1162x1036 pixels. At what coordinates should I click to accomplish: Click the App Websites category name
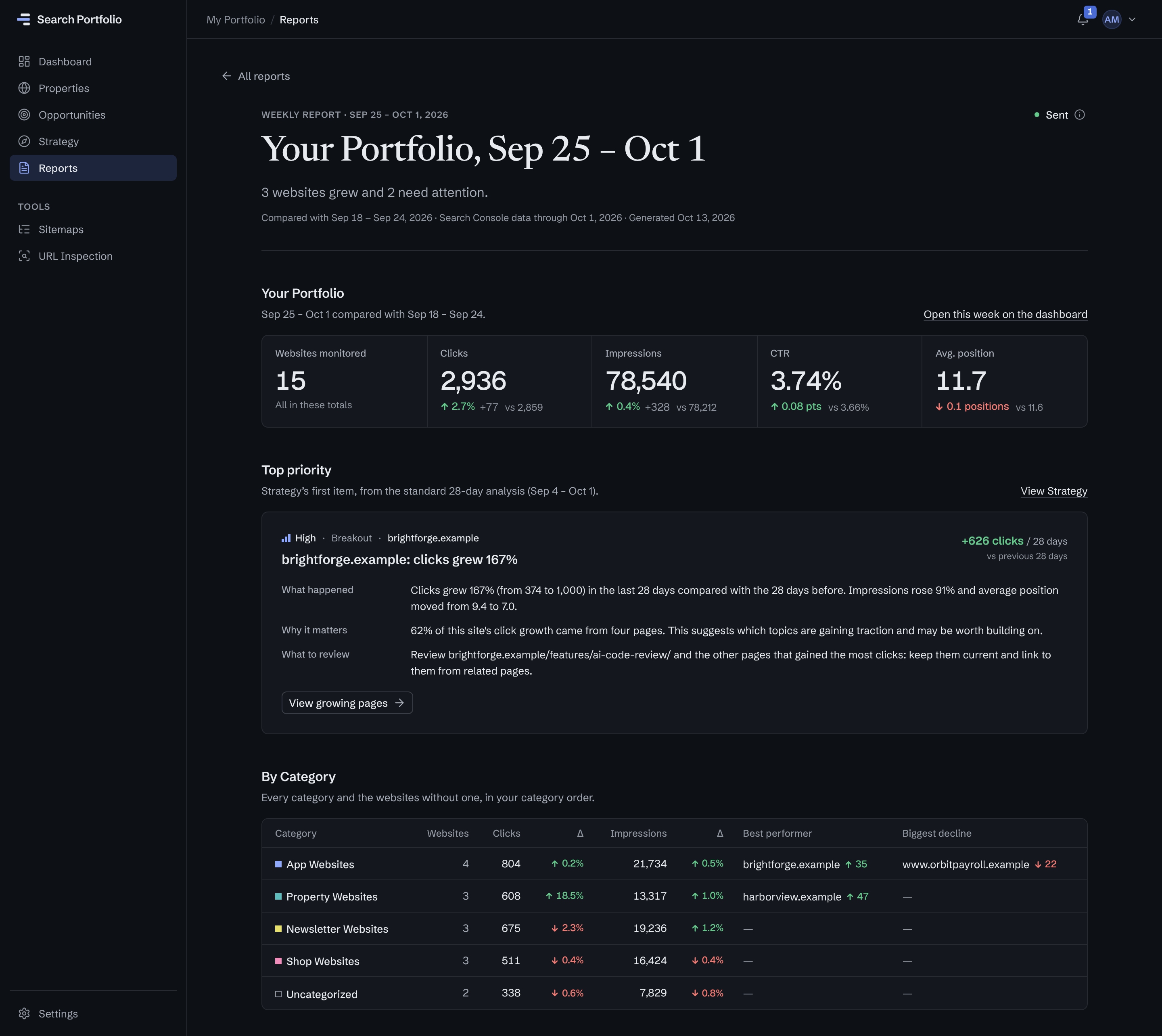click(x=320, y=864)
